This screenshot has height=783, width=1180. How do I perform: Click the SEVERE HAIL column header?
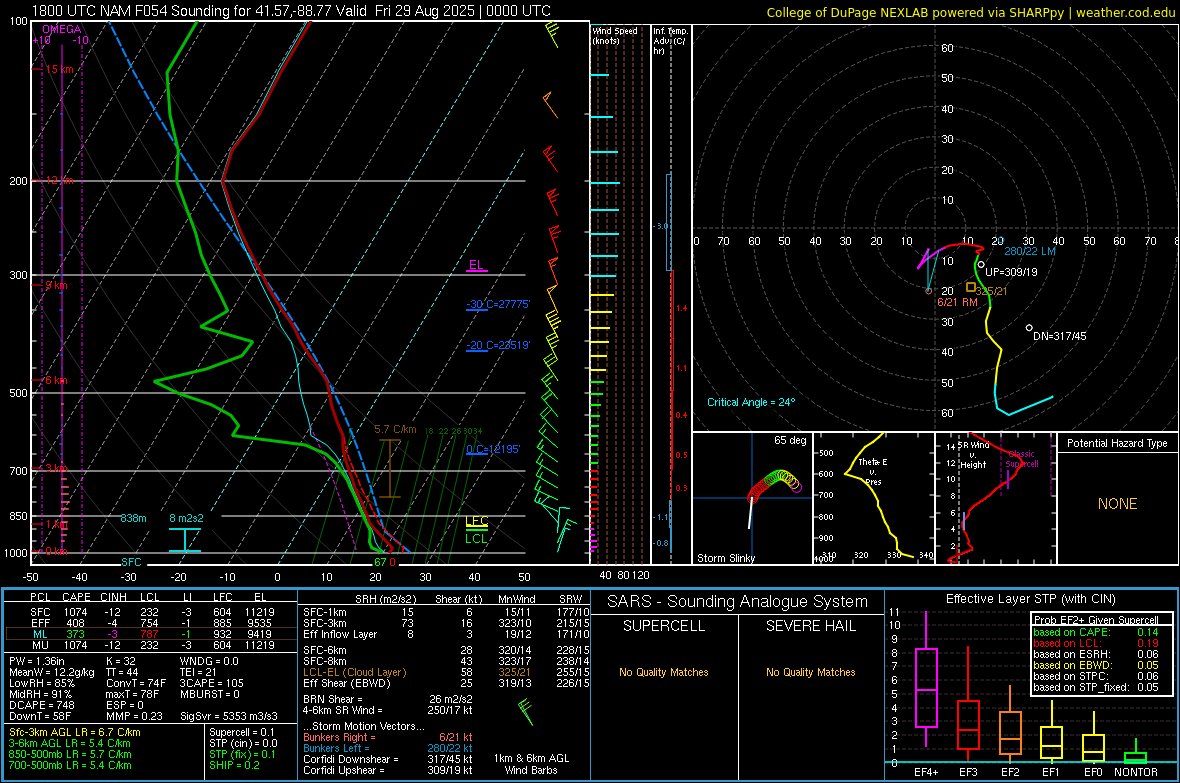tap(810, 626)
